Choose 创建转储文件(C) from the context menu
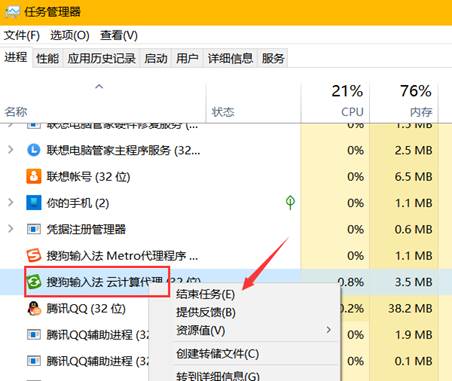Viewport: 452px width, 381px height. pyautogui.click(x=217, y=354)
